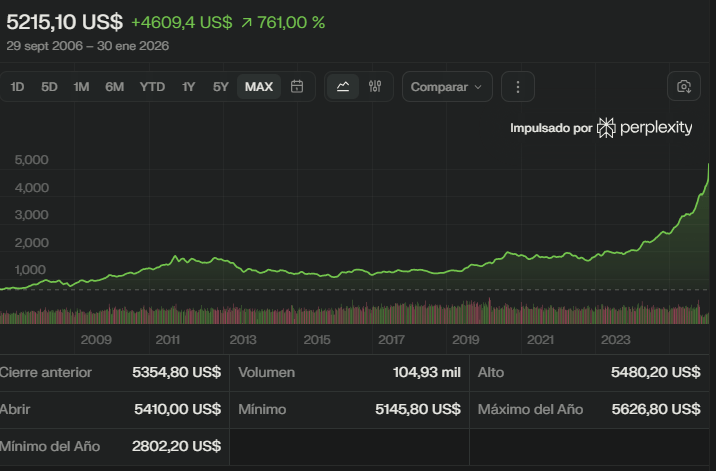The image size is (716, 471).
Task: Open the three-dot more options menu
Action: (518, 87)
